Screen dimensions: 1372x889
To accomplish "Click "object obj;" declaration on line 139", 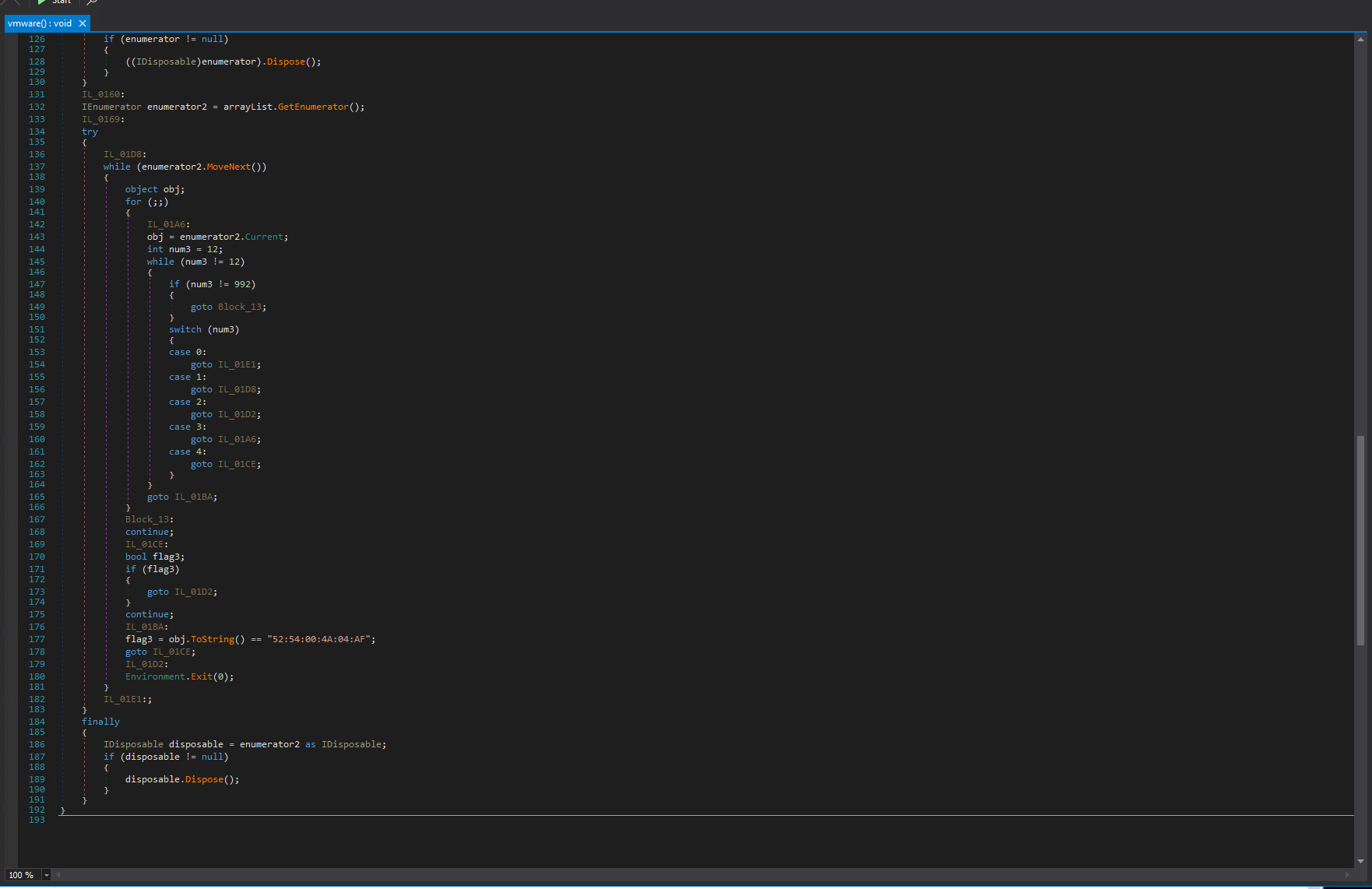I will [155, 189].
